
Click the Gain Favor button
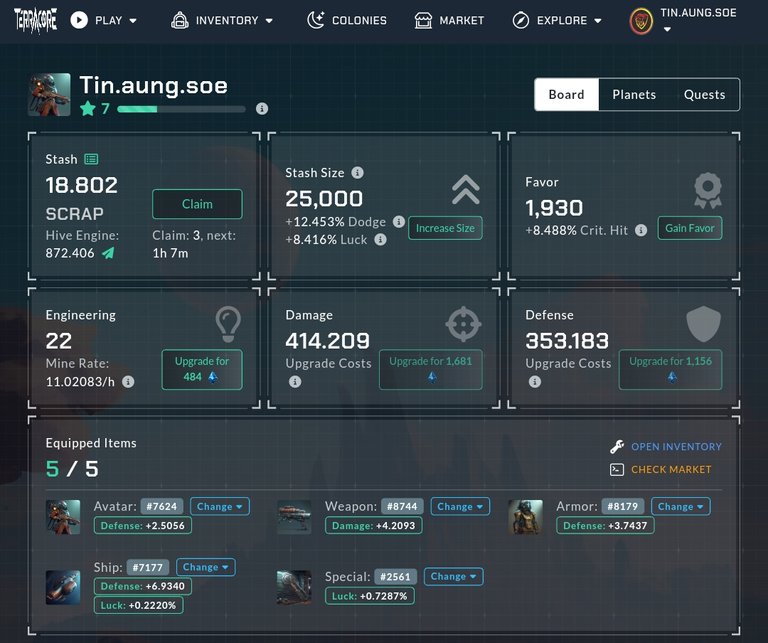(690, 228)
